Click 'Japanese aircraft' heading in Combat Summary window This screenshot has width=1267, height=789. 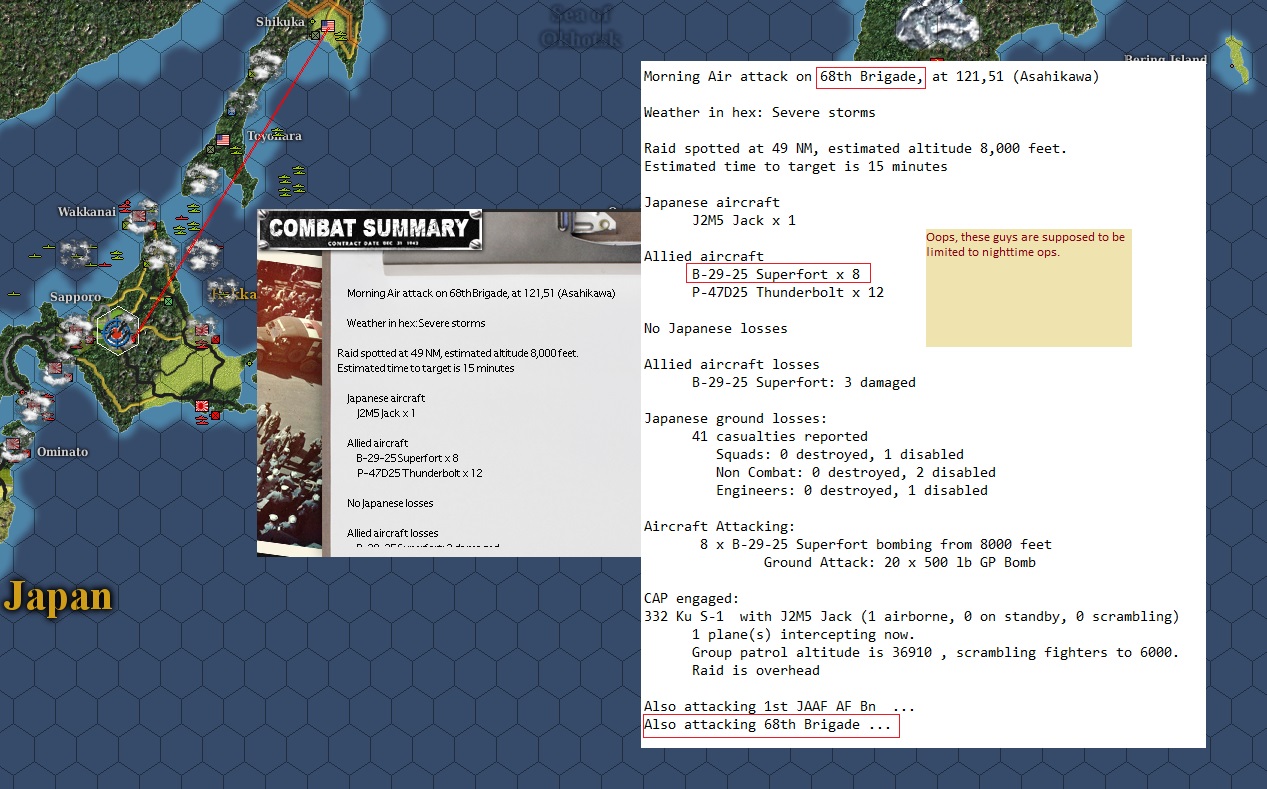tap(386, 398)
